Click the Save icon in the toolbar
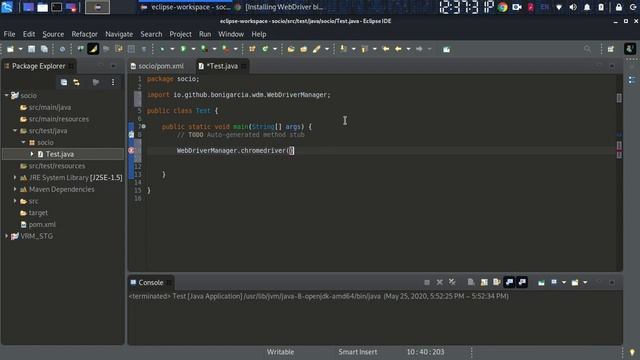The image size is (640, 360). pos(31,49)
